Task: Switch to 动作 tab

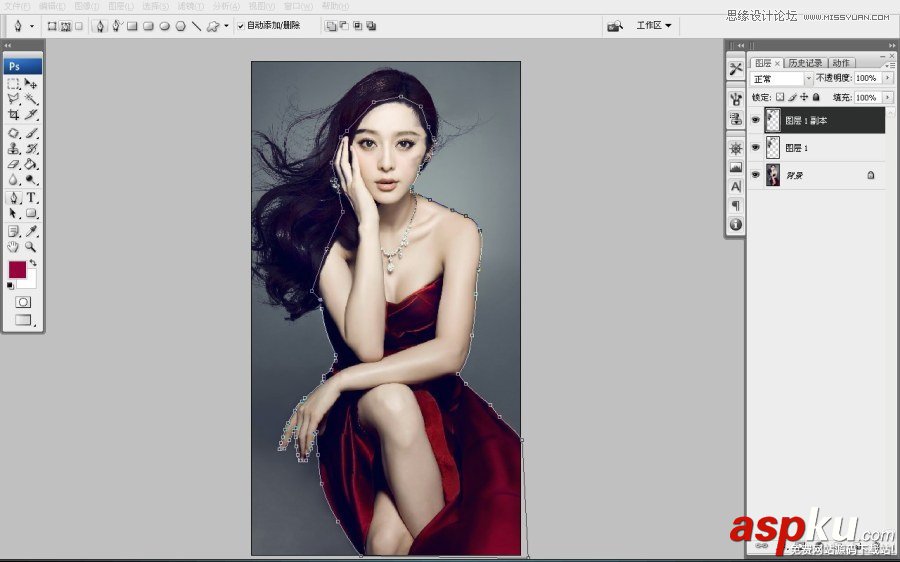Action: pyautogui.click(x=841, y=63)
